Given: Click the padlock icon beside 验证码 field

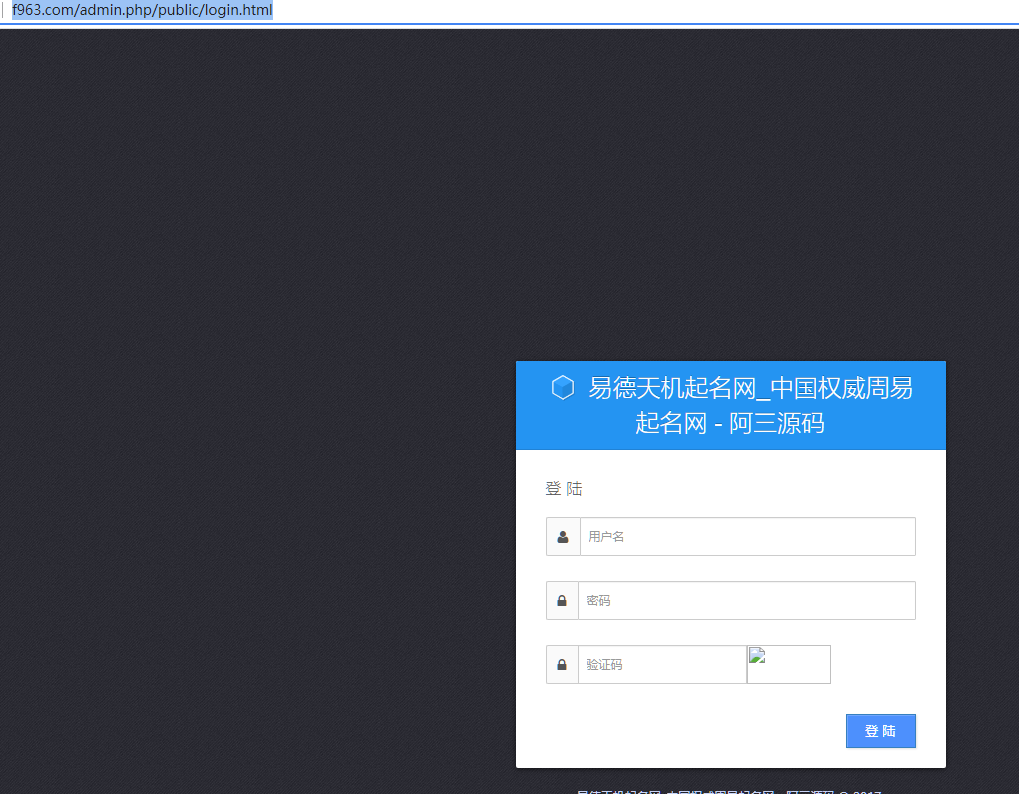Looking at the screenshot, I should click(562, 665).
